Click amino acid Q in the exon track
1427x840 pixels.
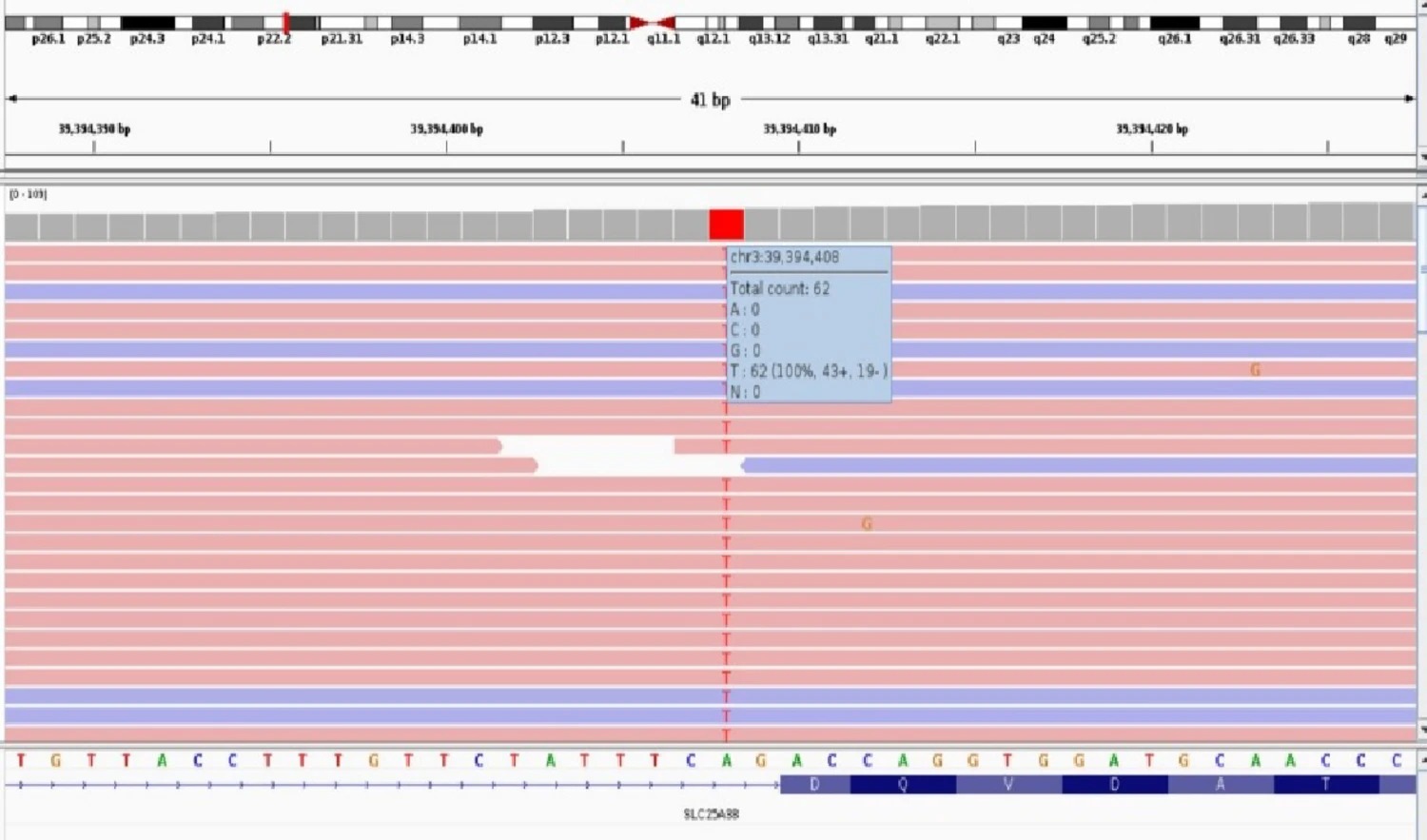[x=903, y=785]
